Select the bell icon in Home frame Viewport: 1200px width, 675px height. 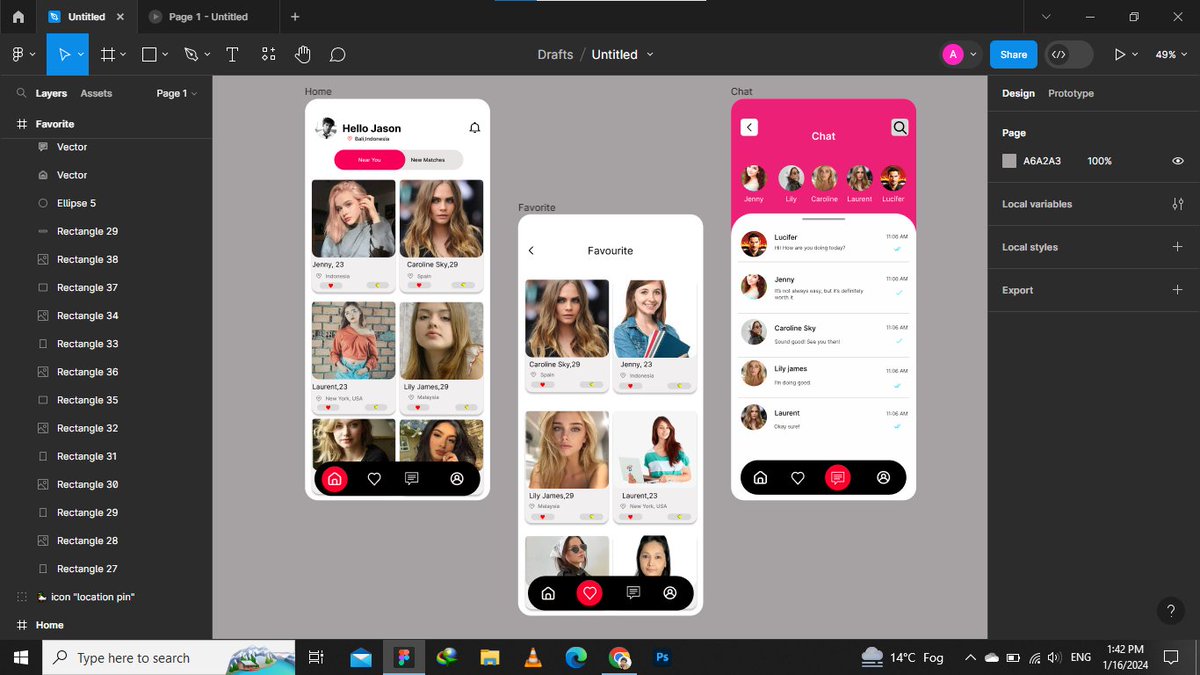pyautogui.click(x=475, y=128)
